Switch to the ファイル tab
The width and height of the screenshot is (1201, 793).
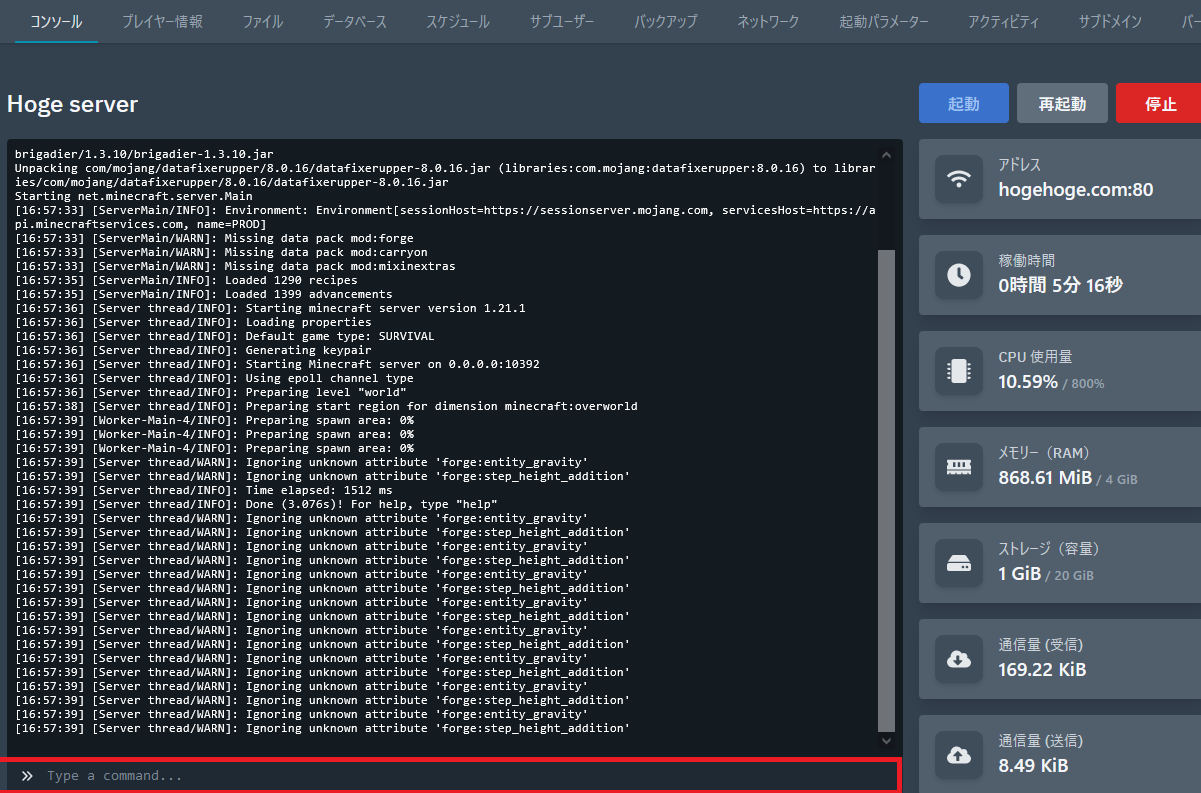263,21
